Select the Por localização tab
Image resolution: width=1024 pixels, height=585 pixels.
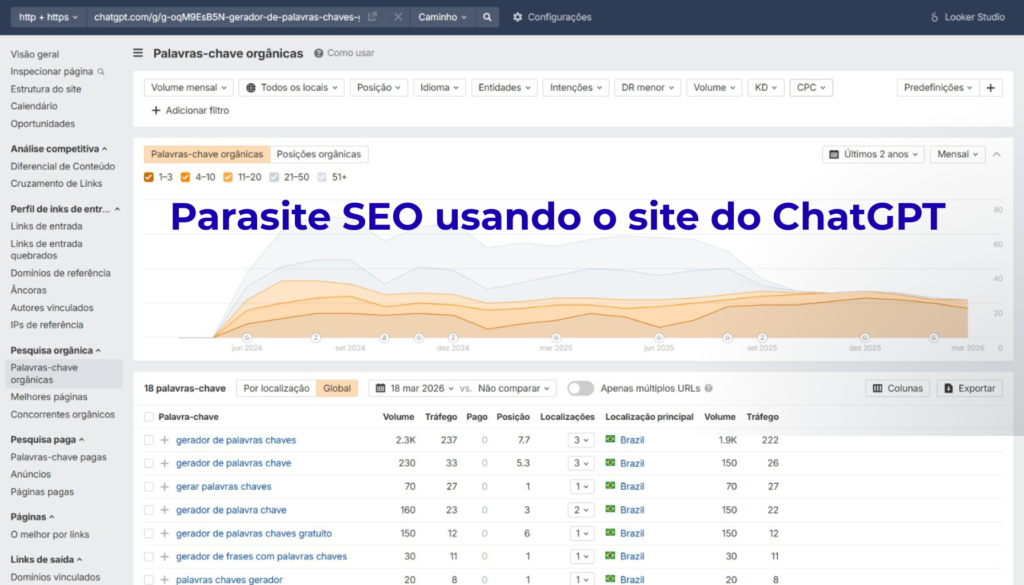pos(278,388)
